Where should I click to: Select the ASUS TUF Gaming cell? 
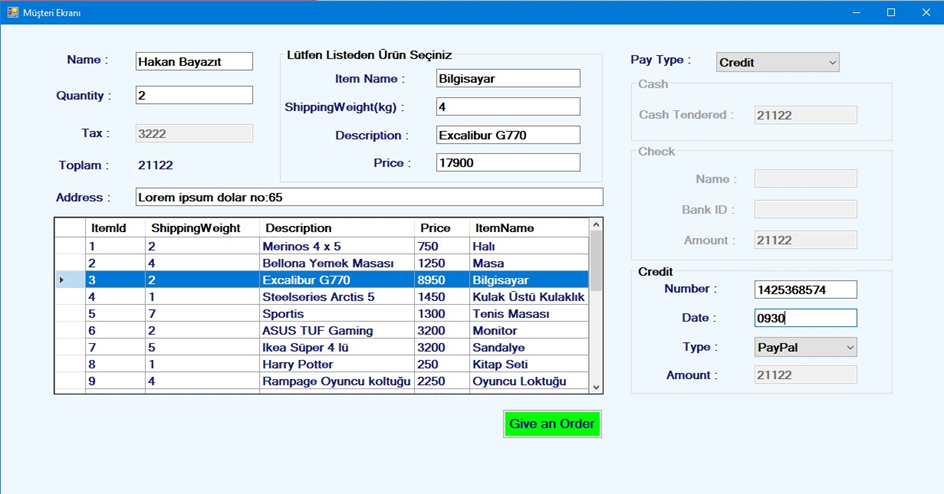[x=337, y=330]
